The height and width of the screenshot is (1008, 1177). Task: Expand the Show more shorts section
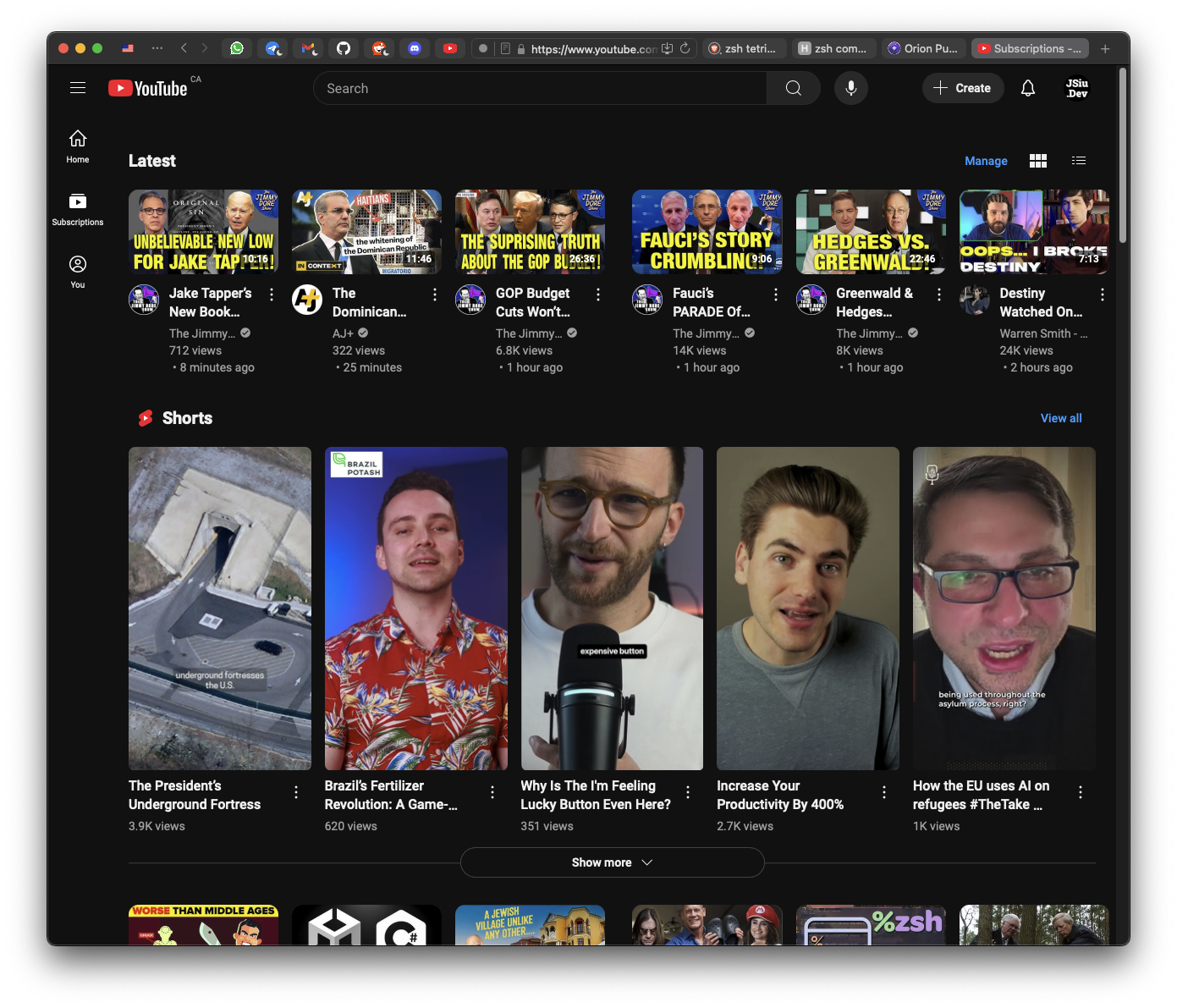612,862
